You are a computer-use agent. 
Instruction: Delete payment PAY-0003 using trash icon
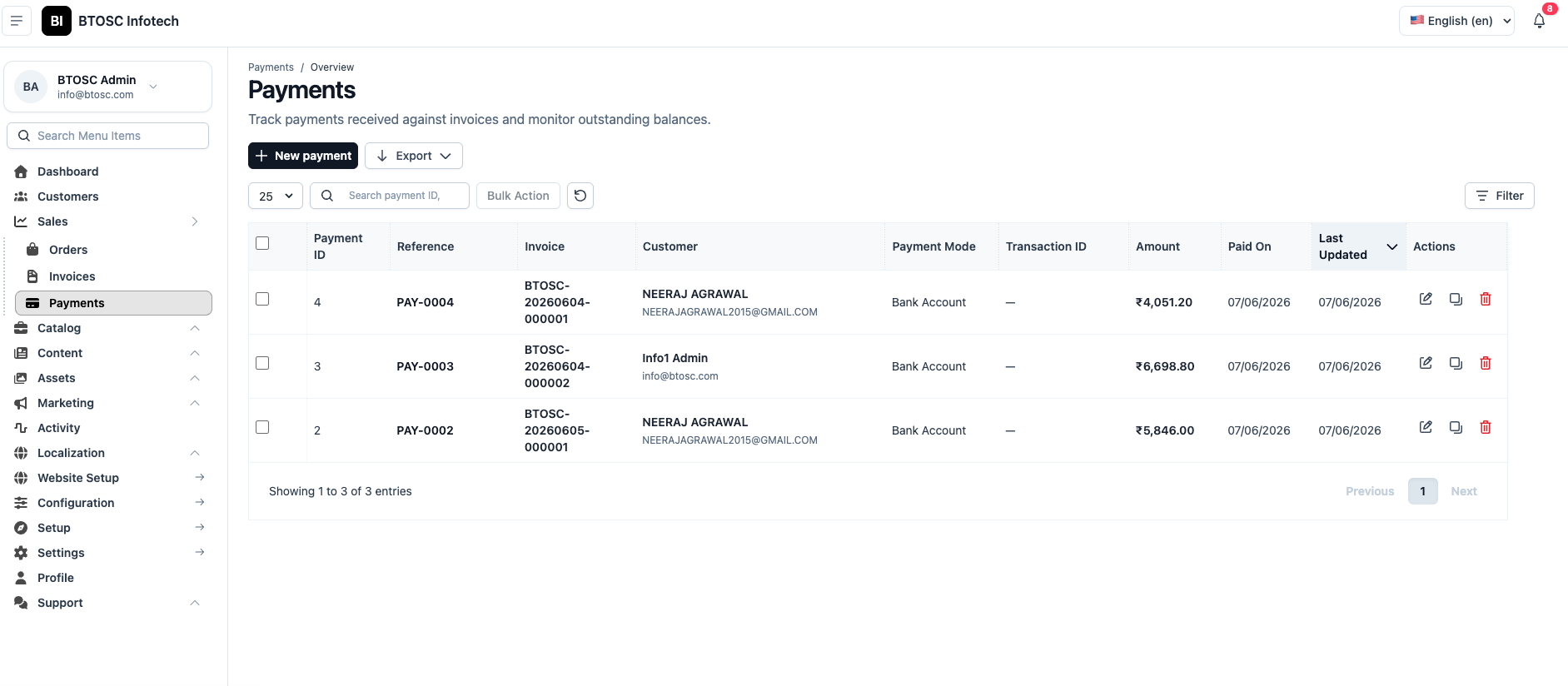point(1486,363)
